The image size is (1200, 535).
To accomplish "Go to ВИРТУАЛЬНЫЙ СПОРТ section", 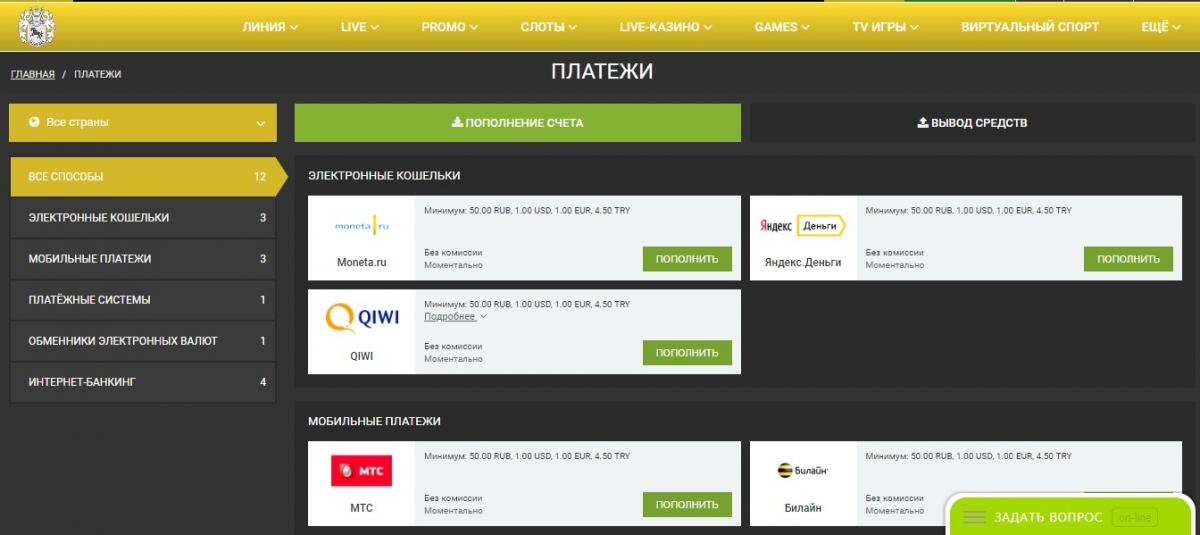I will 1030,27.
